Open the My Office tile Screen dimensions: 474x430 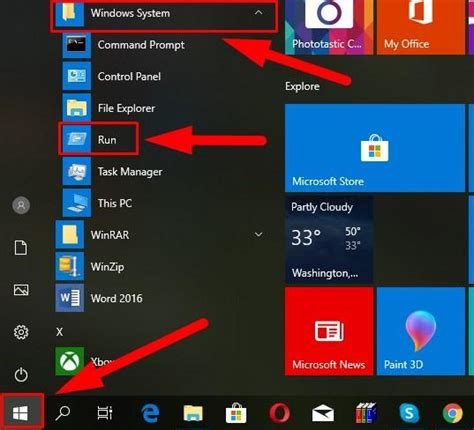point(421,27)
